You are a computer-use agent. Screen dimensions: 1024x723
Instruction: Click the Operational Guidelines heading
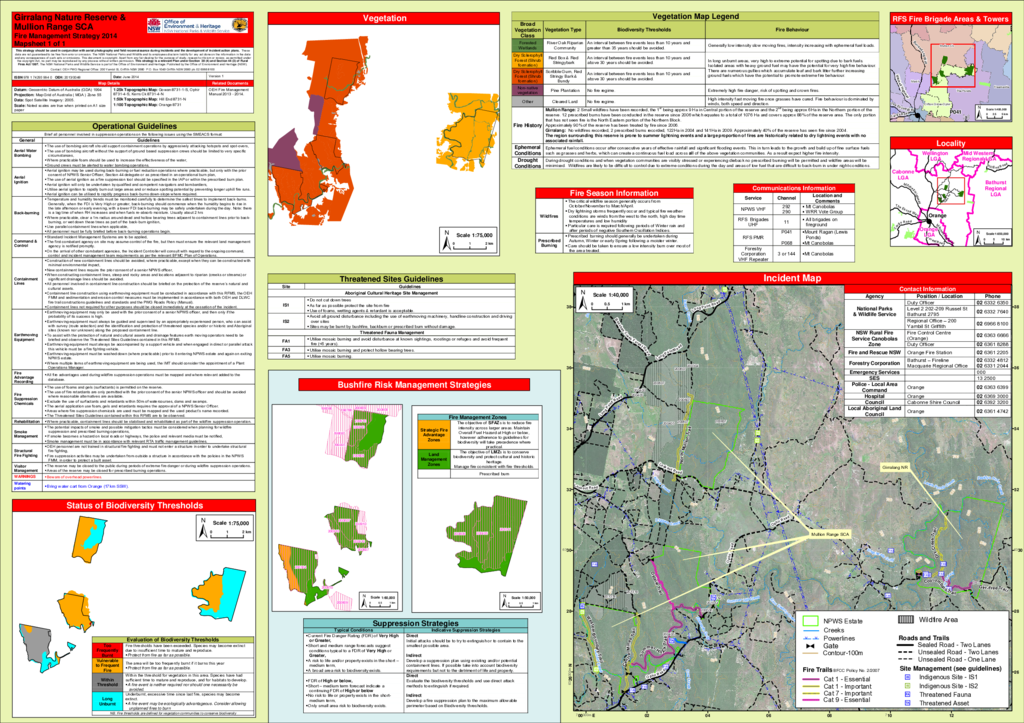click(135, 126)
